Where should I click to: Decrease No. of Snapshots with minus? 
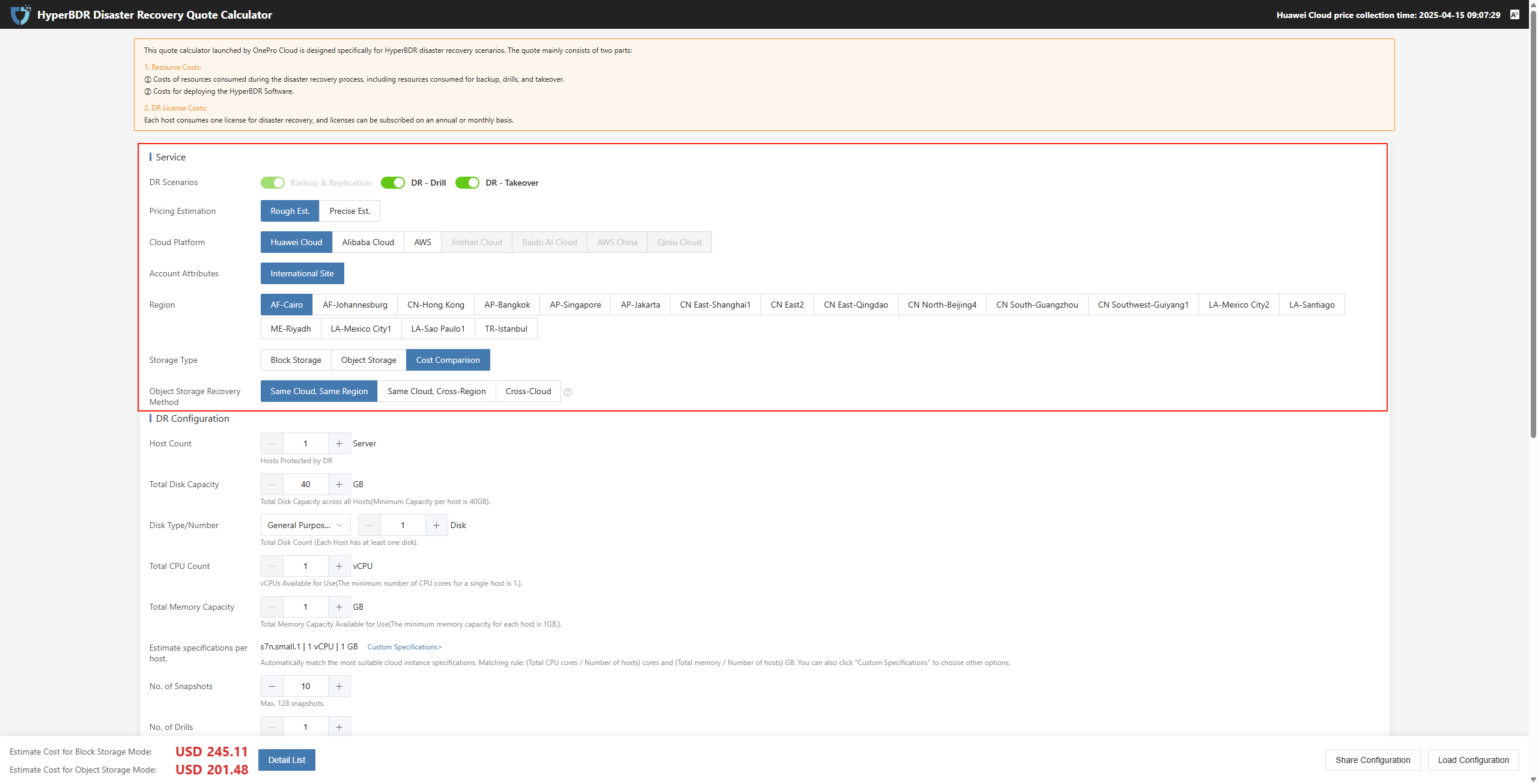(272, 686)
